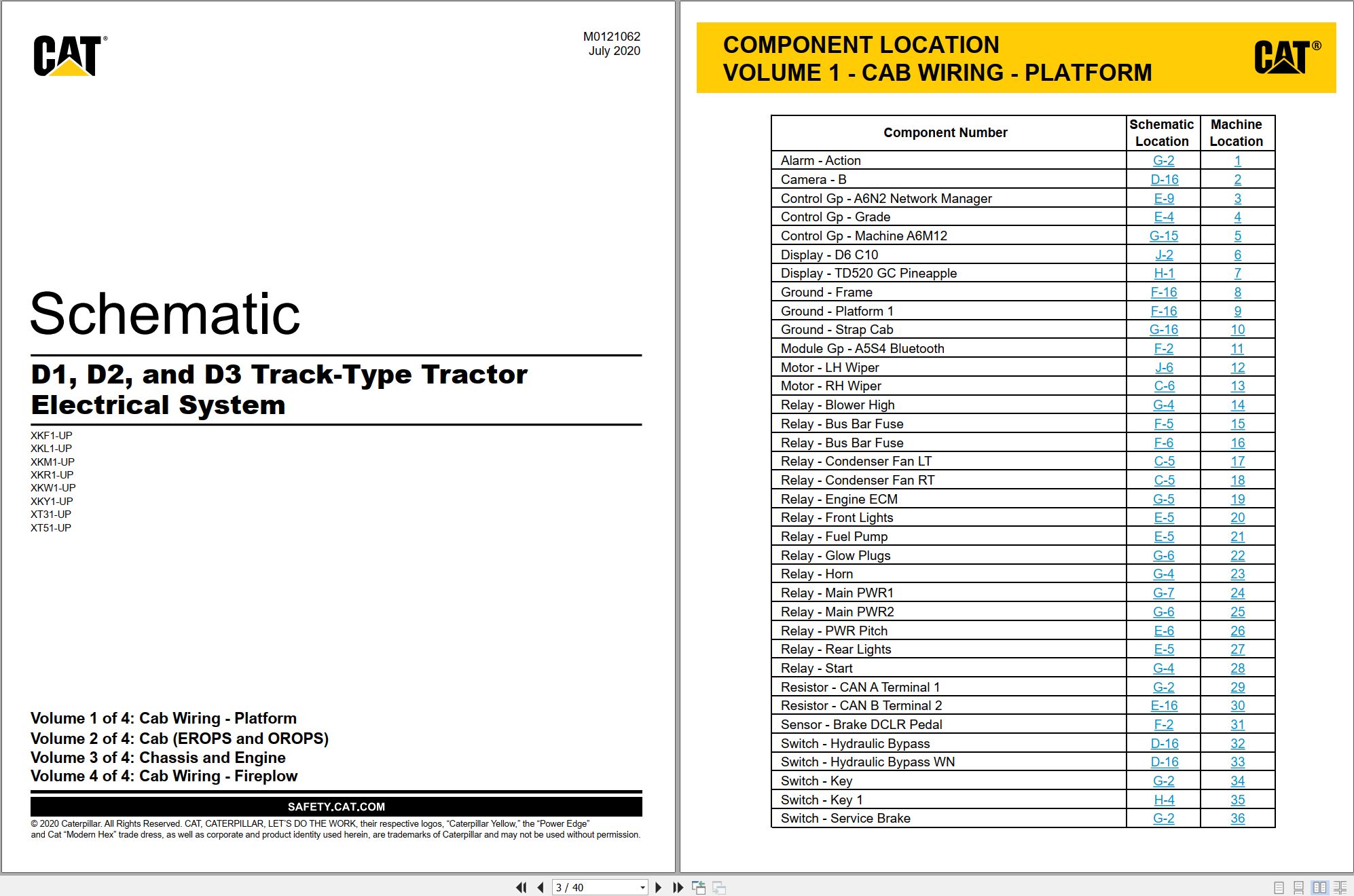Open G-7 link for Relay - Main PWR1
1354x896 pixels.
point(1163,593)
